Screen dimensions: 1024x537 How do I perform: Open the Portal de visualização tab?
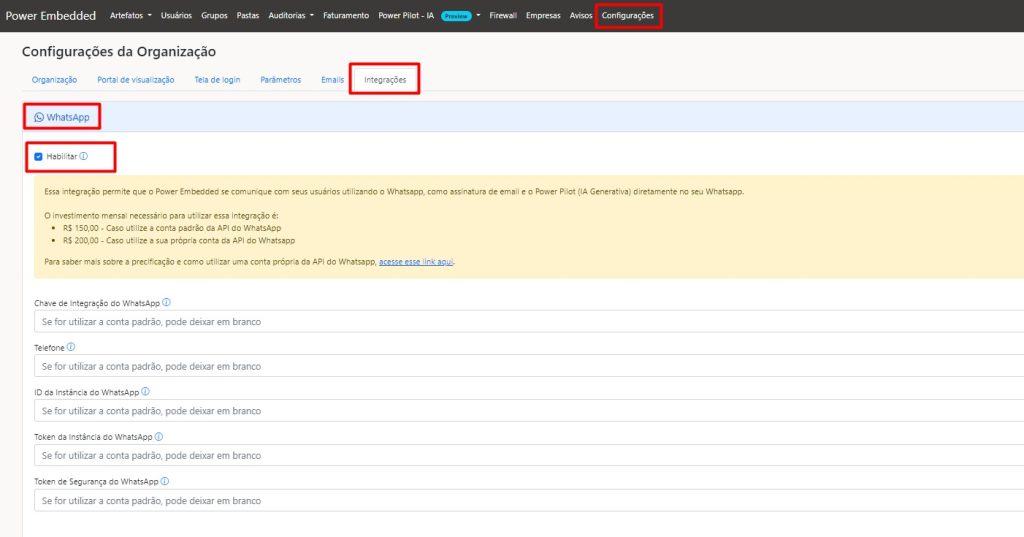click(136, 80)
